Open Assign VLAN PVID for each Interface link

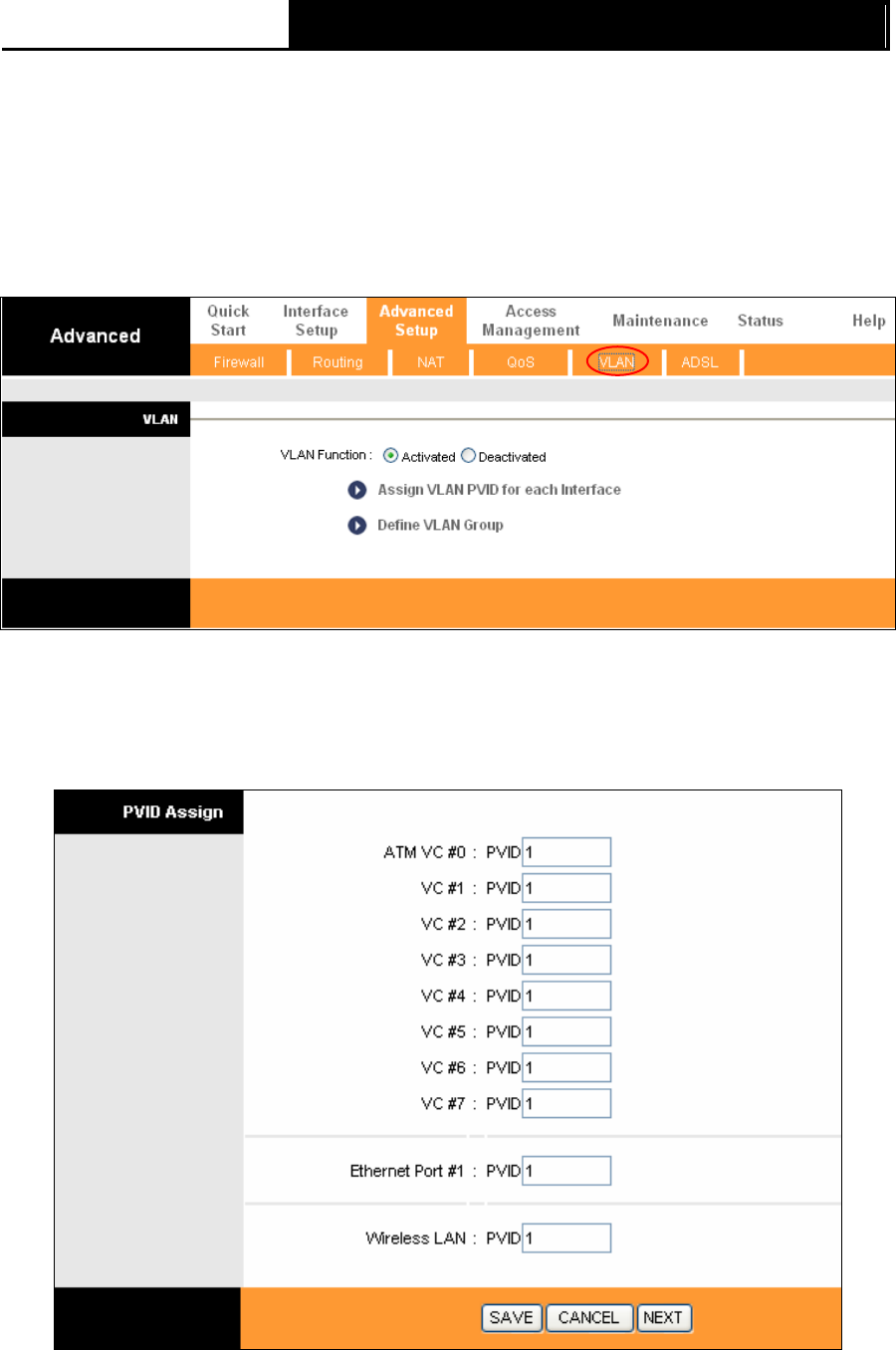coord(499,490)
